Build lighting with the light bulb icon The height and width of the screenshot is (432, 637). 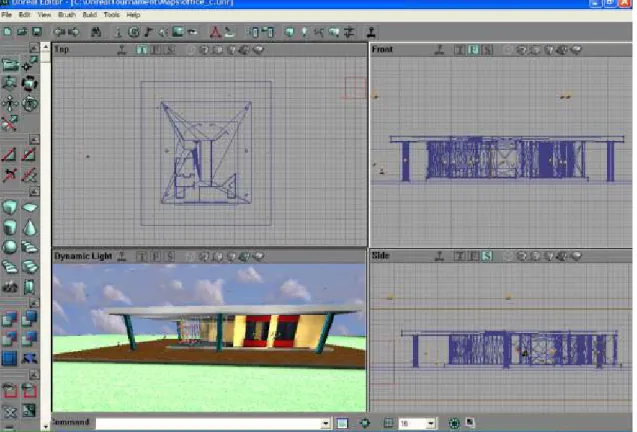click(304, 32)
